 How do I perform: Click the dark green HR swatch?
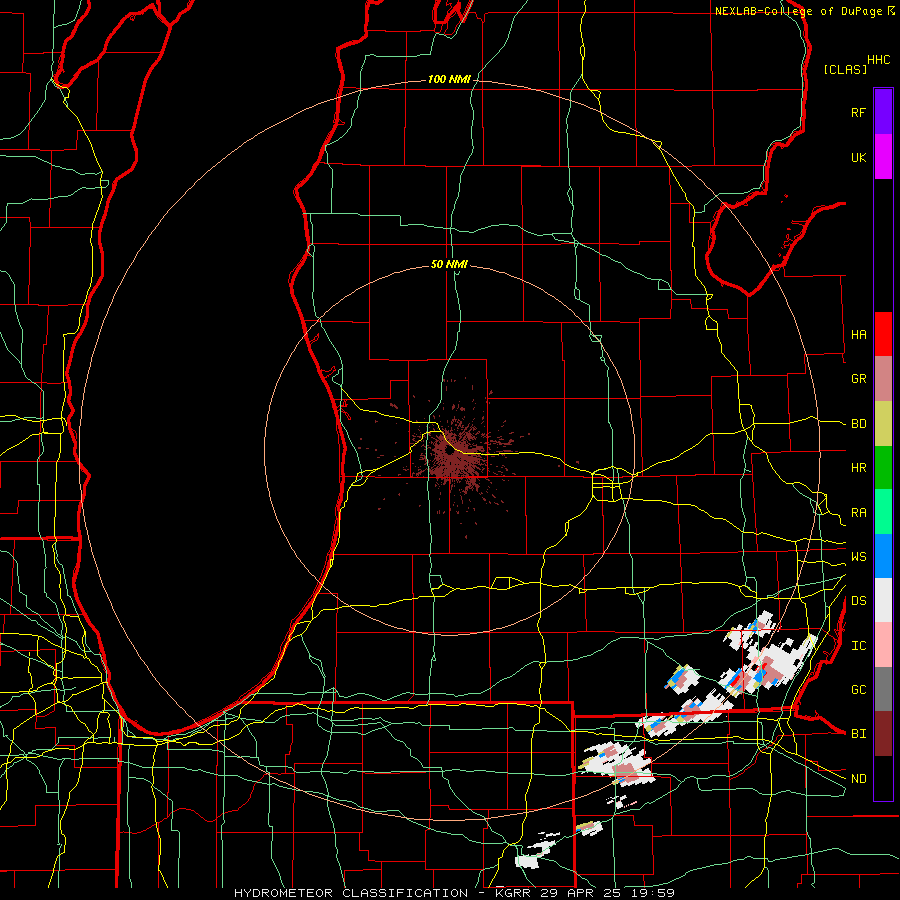(x=883, y=468)
